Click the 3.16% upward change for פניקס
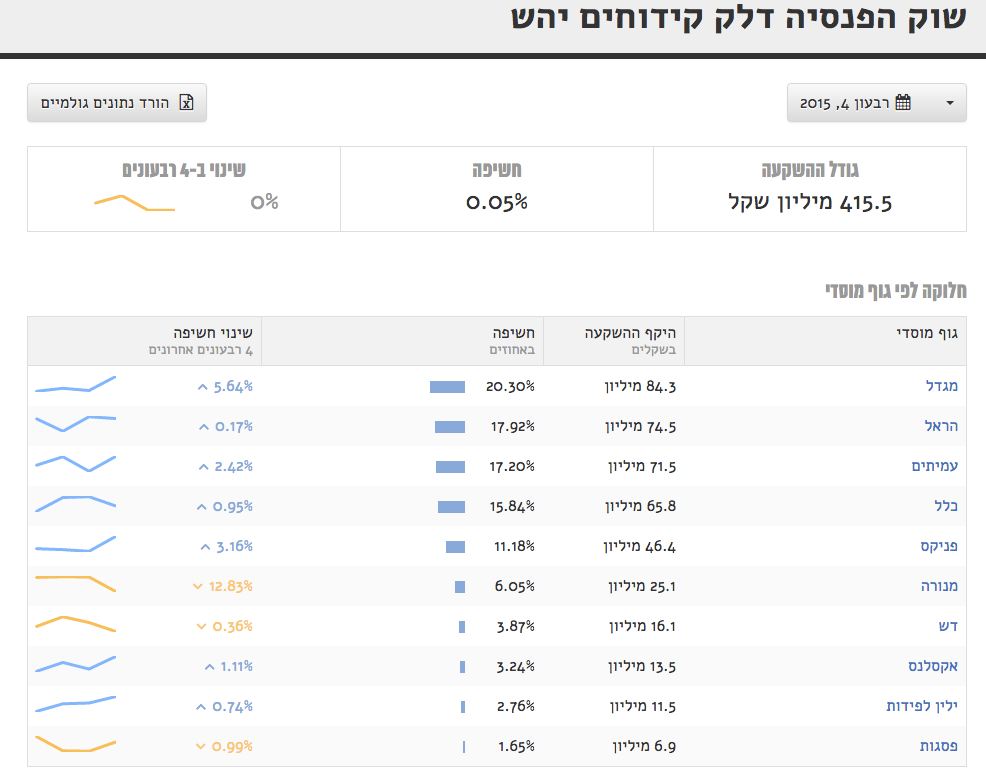Screen dimensions: 986x776 pyautogui.click(x=226, y=546)
